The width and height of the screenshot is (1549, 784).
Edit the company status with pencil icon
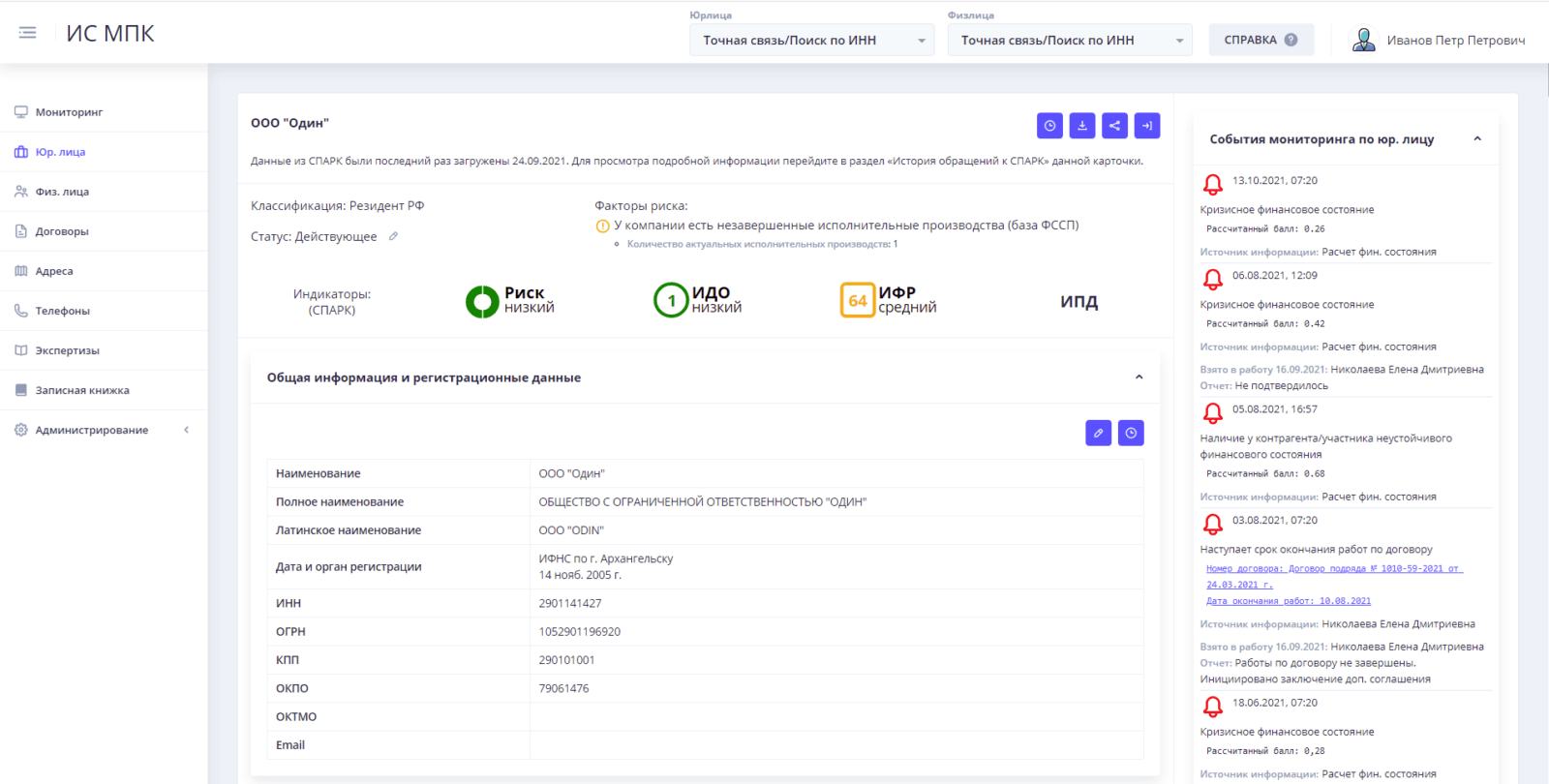click(x=393, y=236)
